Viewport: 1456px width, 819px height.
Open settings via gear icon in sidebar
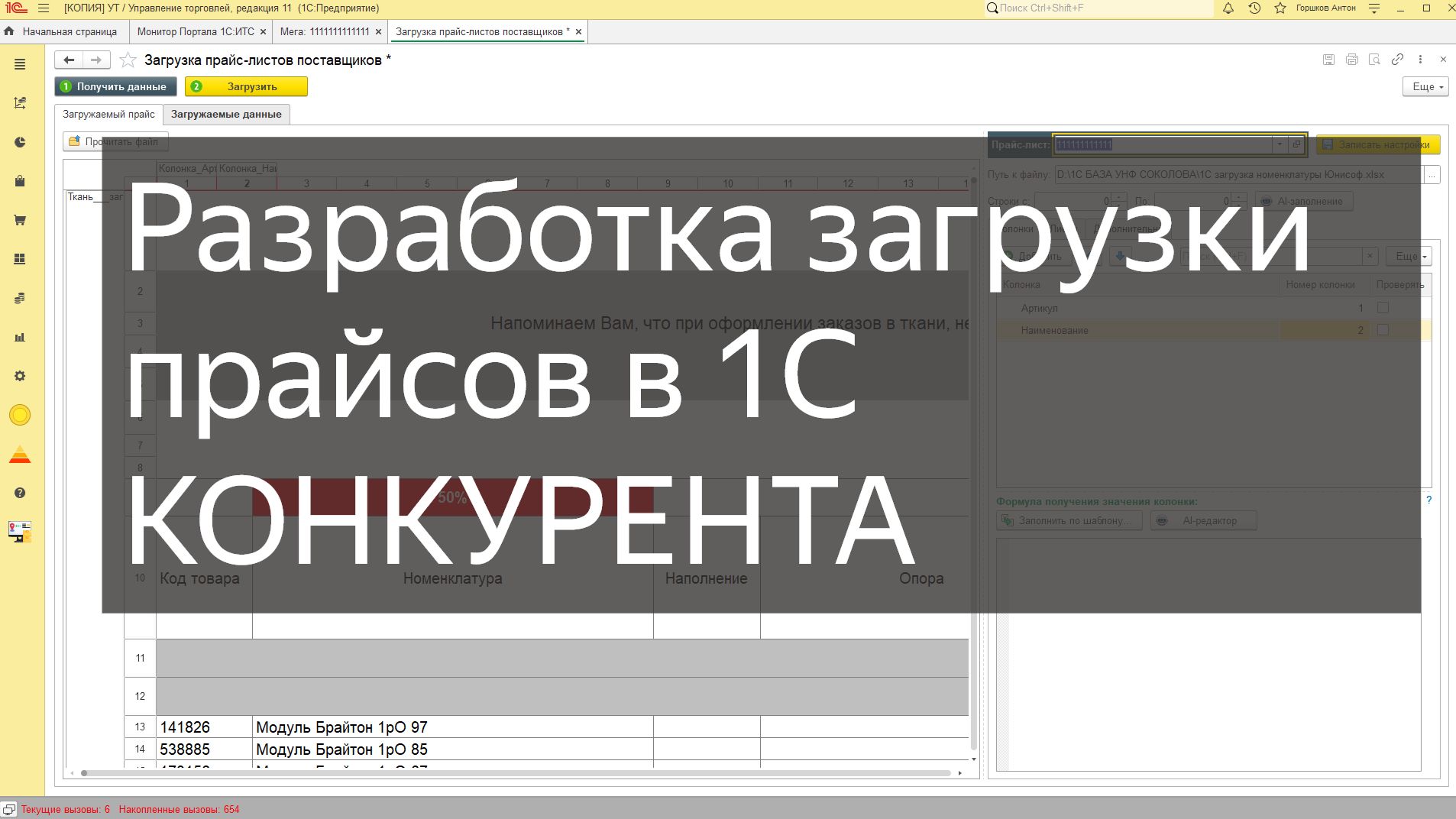[x=20, y=375]
